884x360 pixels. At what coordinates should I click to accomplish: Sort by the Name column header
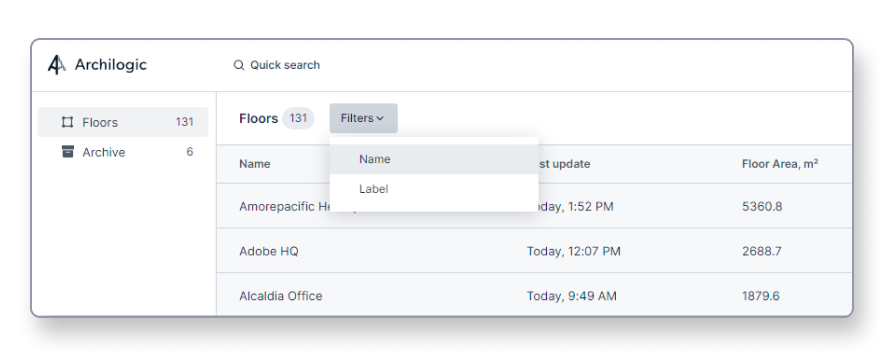pyautogui.click(x=254, y=164)
